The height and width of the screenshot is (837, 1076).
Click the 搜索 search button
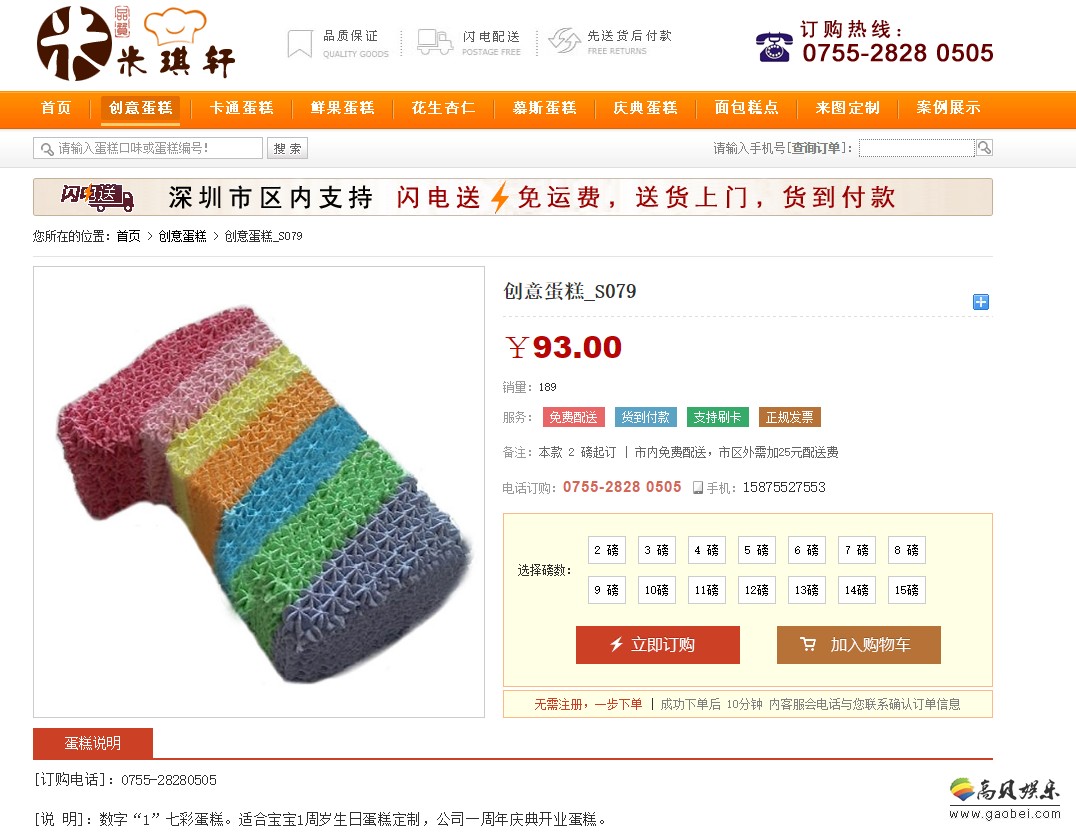click(288, 148)
